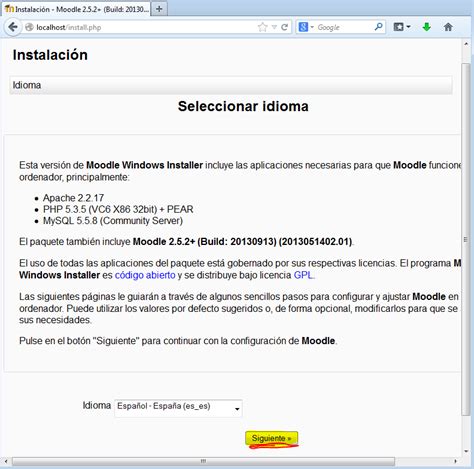Click the scroll down arrow

(x=466, y=452)
